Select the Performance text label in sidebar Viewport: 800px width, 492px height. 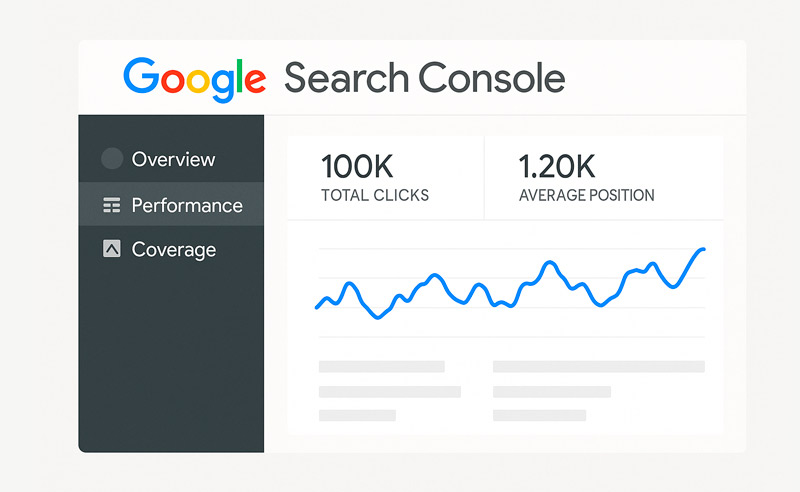pos(187,205)
